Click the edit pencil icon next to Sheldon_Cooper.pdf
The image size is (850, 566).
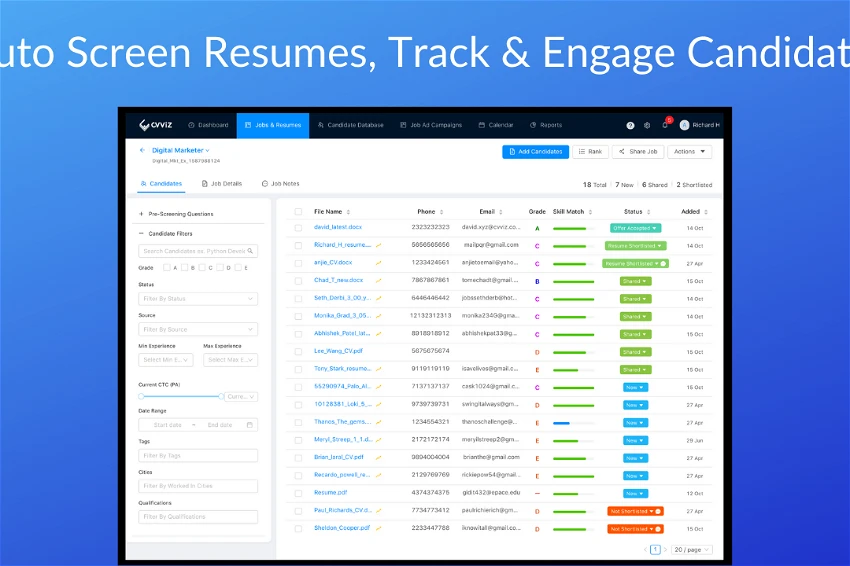378,529
